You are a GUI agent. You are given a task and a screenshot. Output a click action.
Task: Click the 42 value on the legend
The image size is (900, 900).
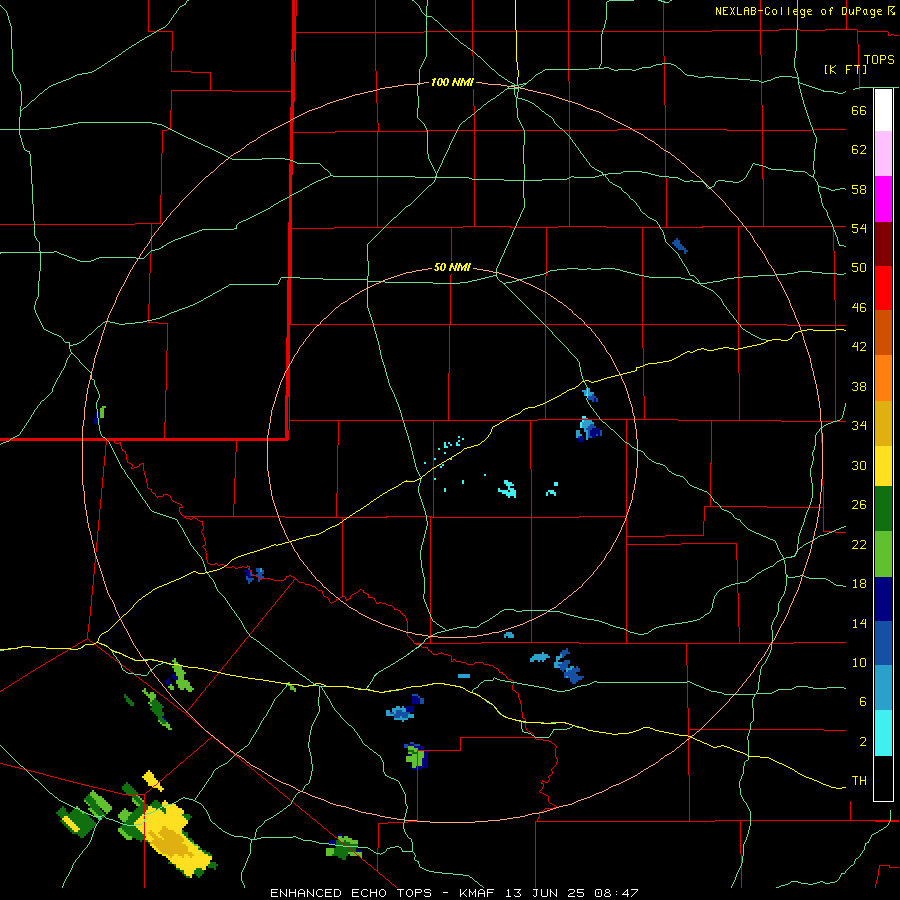coord(859,347)
